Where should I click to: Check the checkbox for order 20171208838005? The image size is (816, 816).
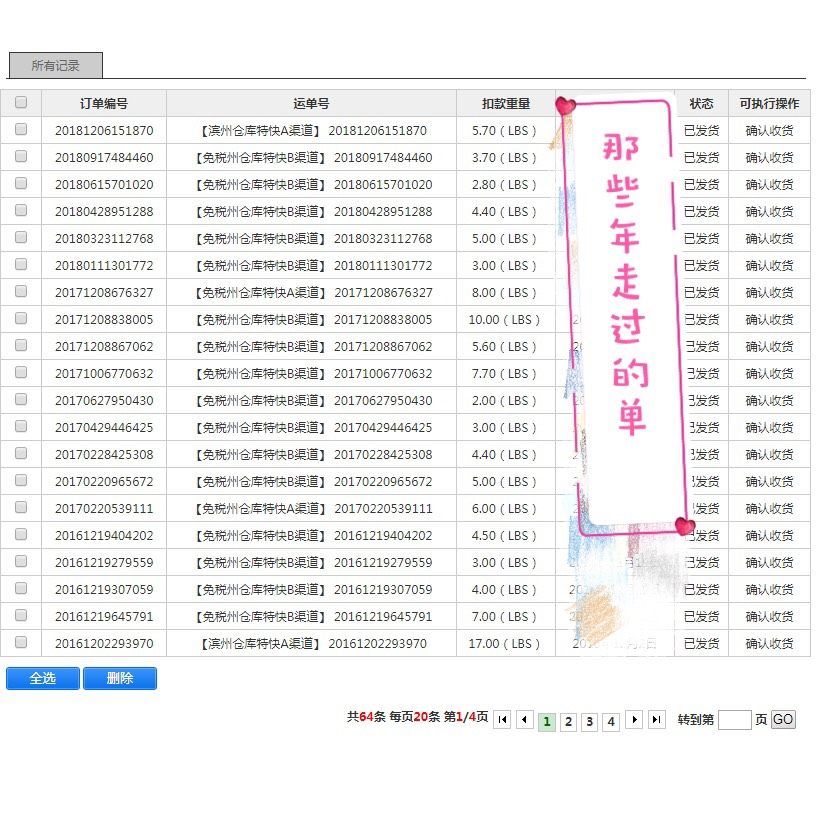(21, 319)
